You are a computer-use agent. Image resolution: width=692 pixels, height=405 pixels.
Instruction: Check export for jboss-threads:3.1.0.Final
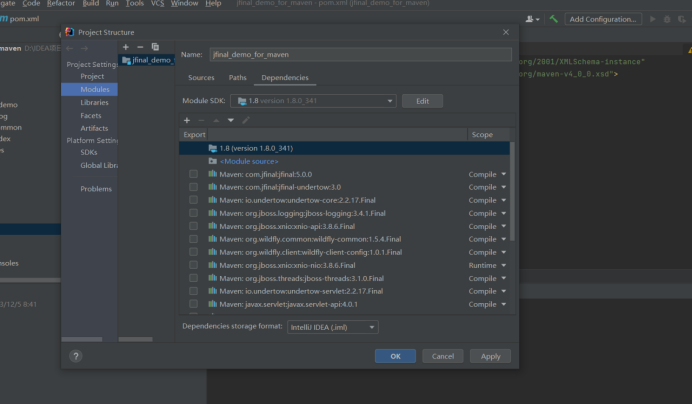point(193,278)
